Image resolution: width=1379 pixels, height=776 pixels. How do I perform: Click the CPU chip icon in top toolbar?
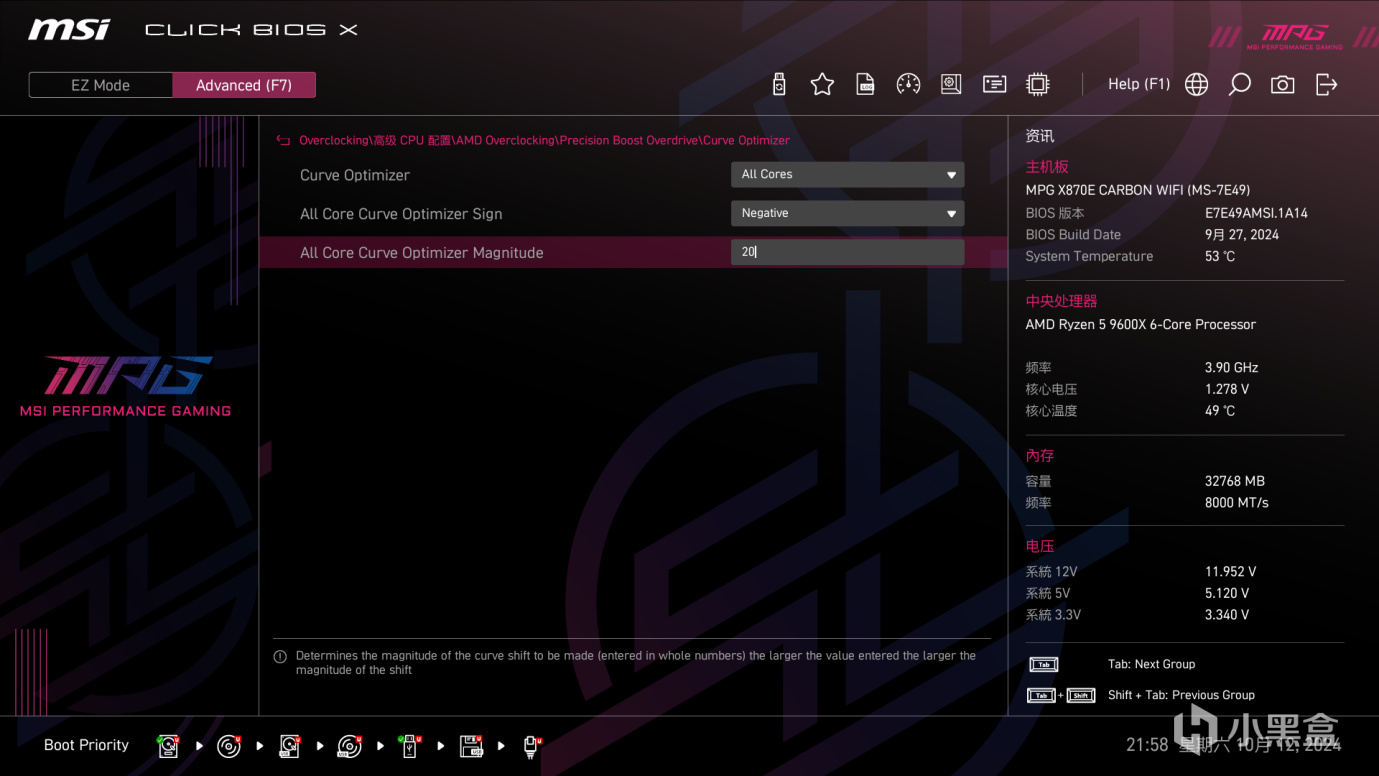click(1038, 85)
